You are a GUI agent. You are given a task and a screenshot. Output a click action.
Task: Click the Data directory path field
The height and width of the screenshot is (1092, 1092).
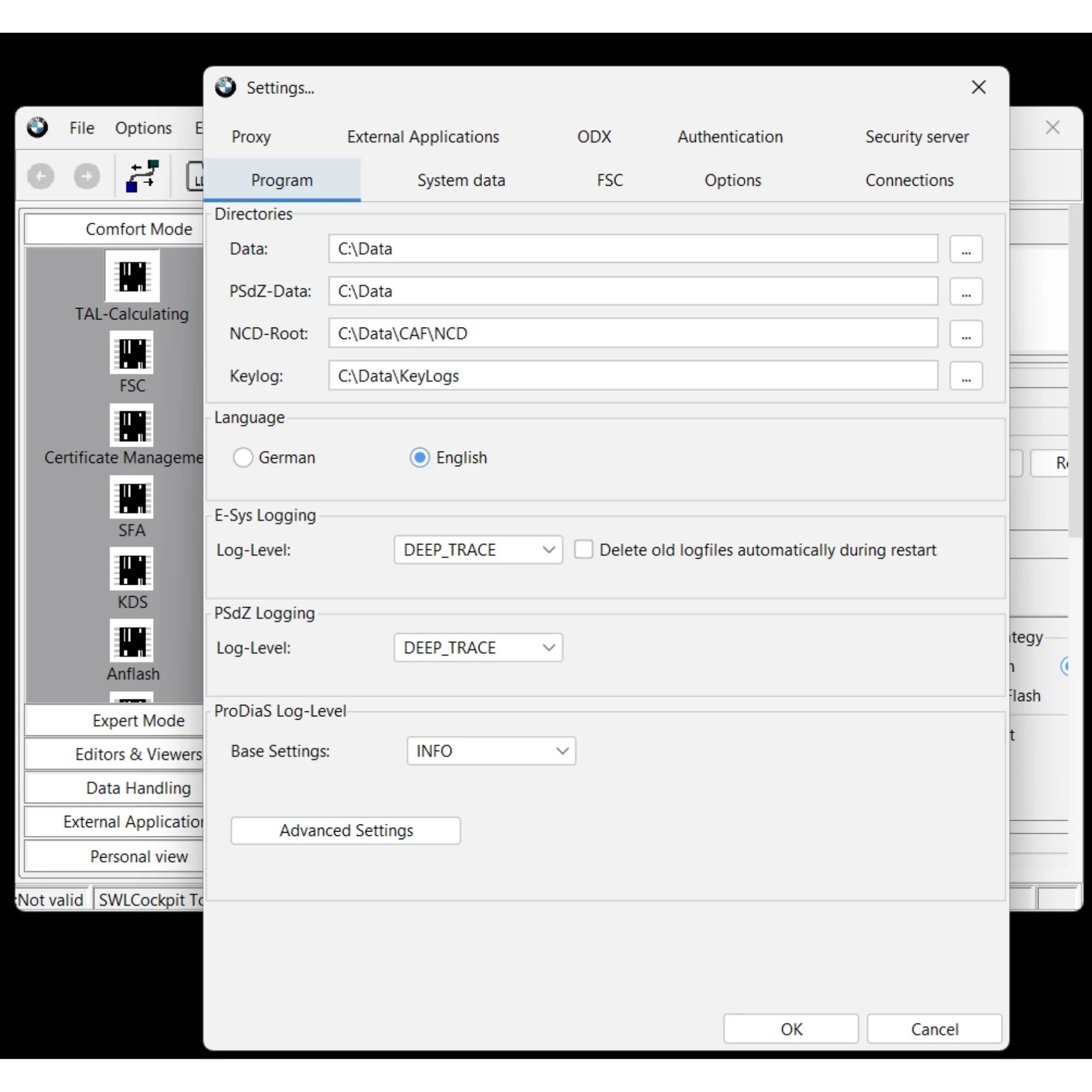633,248
